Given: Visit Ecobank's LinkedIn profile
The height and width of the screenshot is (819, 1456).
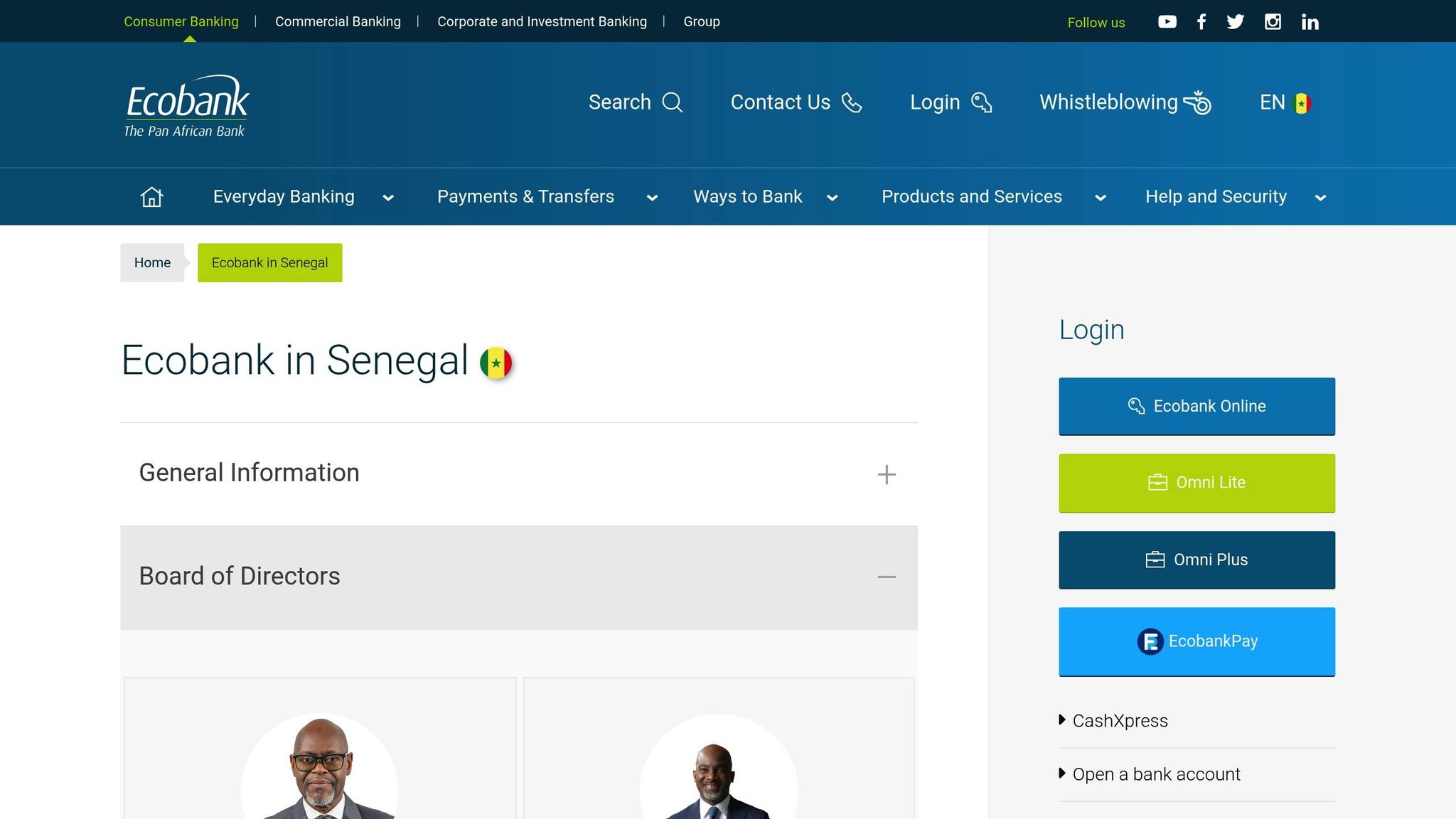Looking at the screenshot, I should pyautogui.click(x=1310, y=21).
